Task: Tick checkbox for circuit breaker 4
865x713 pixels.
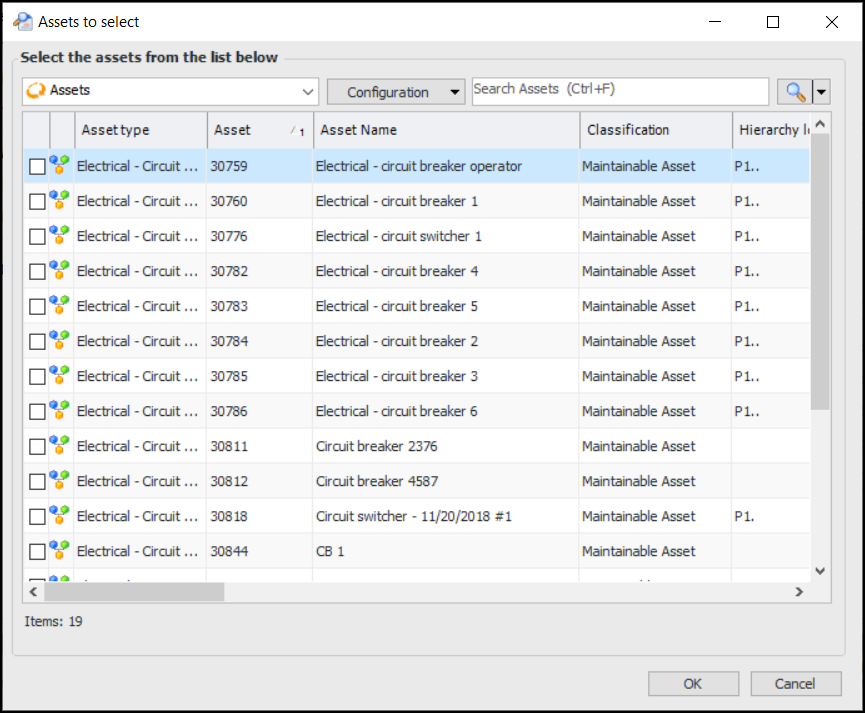Action: tap(37, 272)
